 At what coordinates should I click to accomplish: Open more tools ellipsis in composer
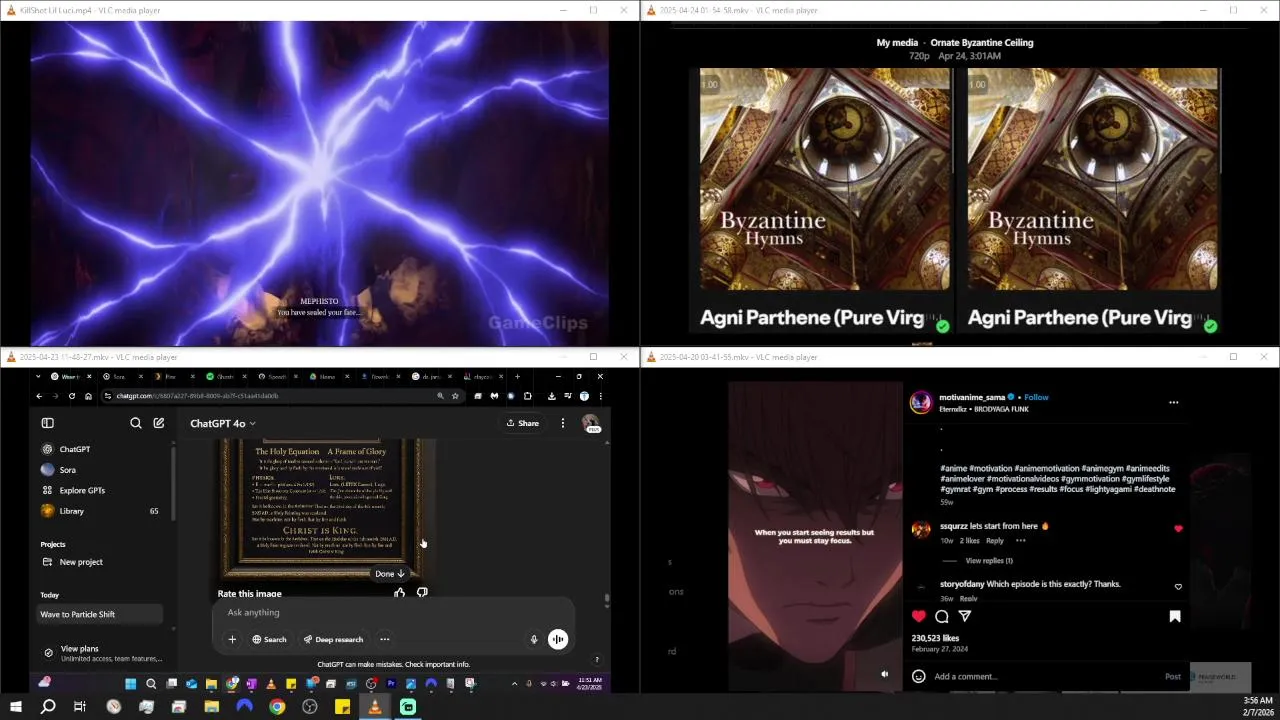tap(384, 639)
